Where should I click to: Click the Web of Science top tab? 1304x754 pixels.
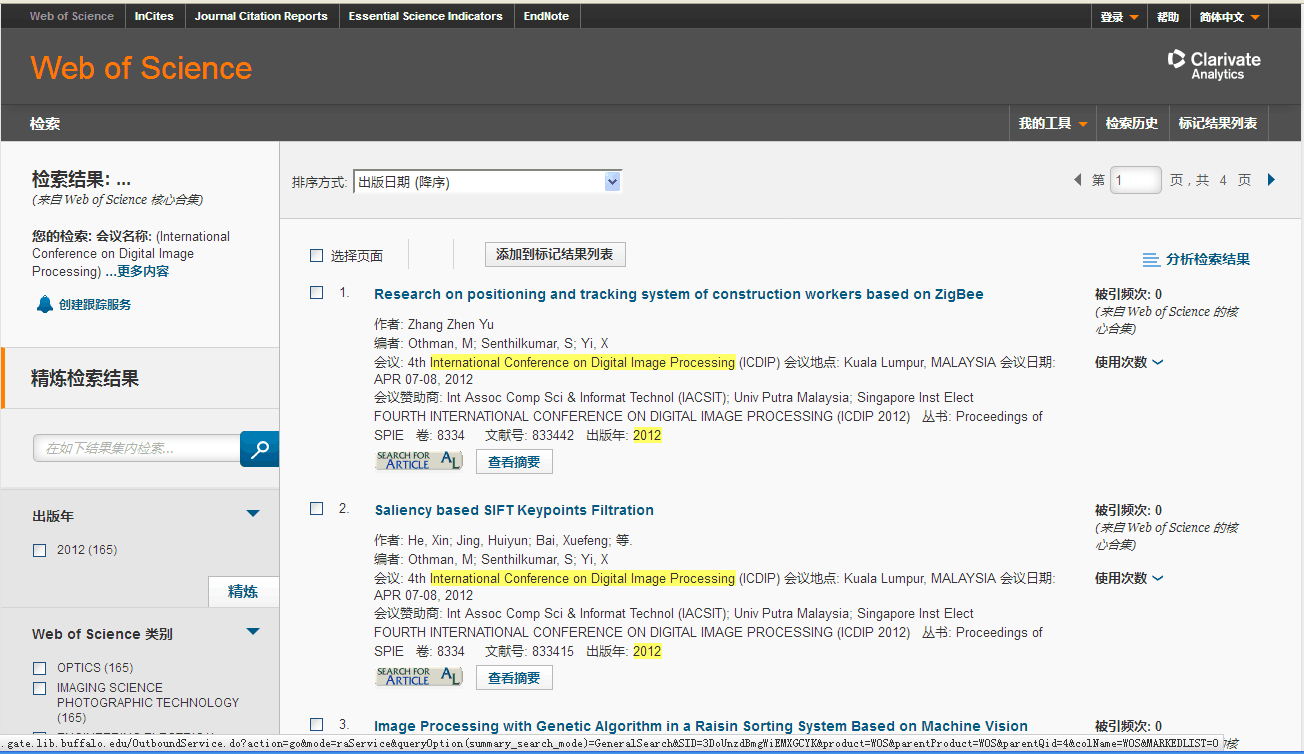[72, 16]
